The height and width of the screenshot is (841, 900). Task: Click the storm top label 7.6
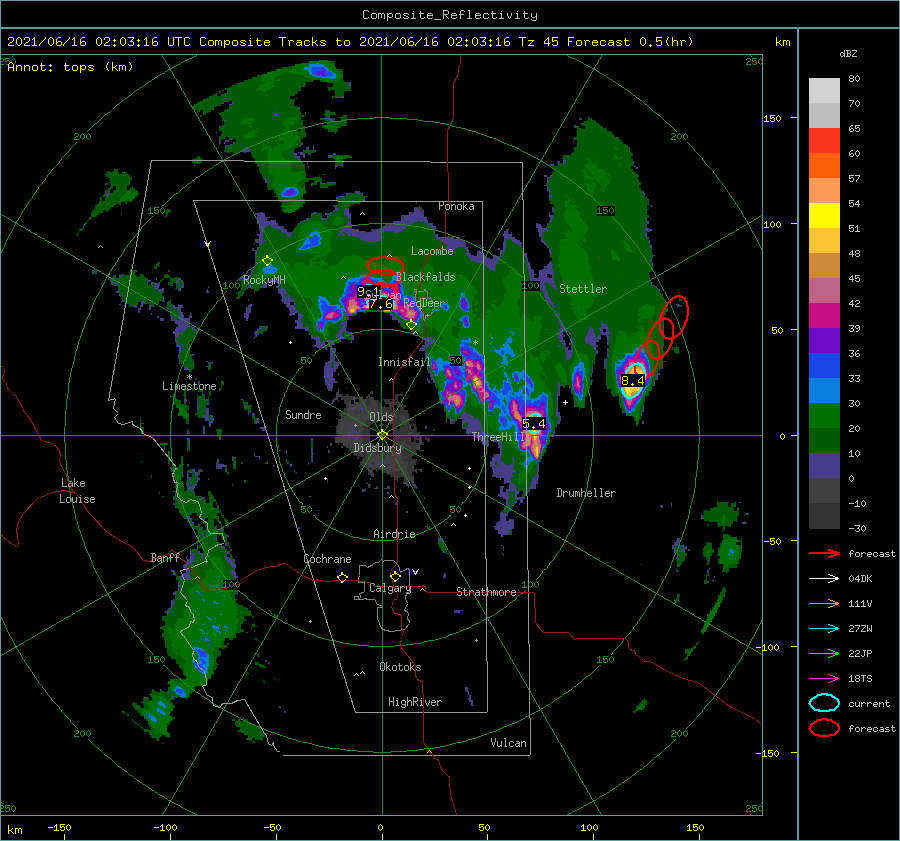click(381, 304)
